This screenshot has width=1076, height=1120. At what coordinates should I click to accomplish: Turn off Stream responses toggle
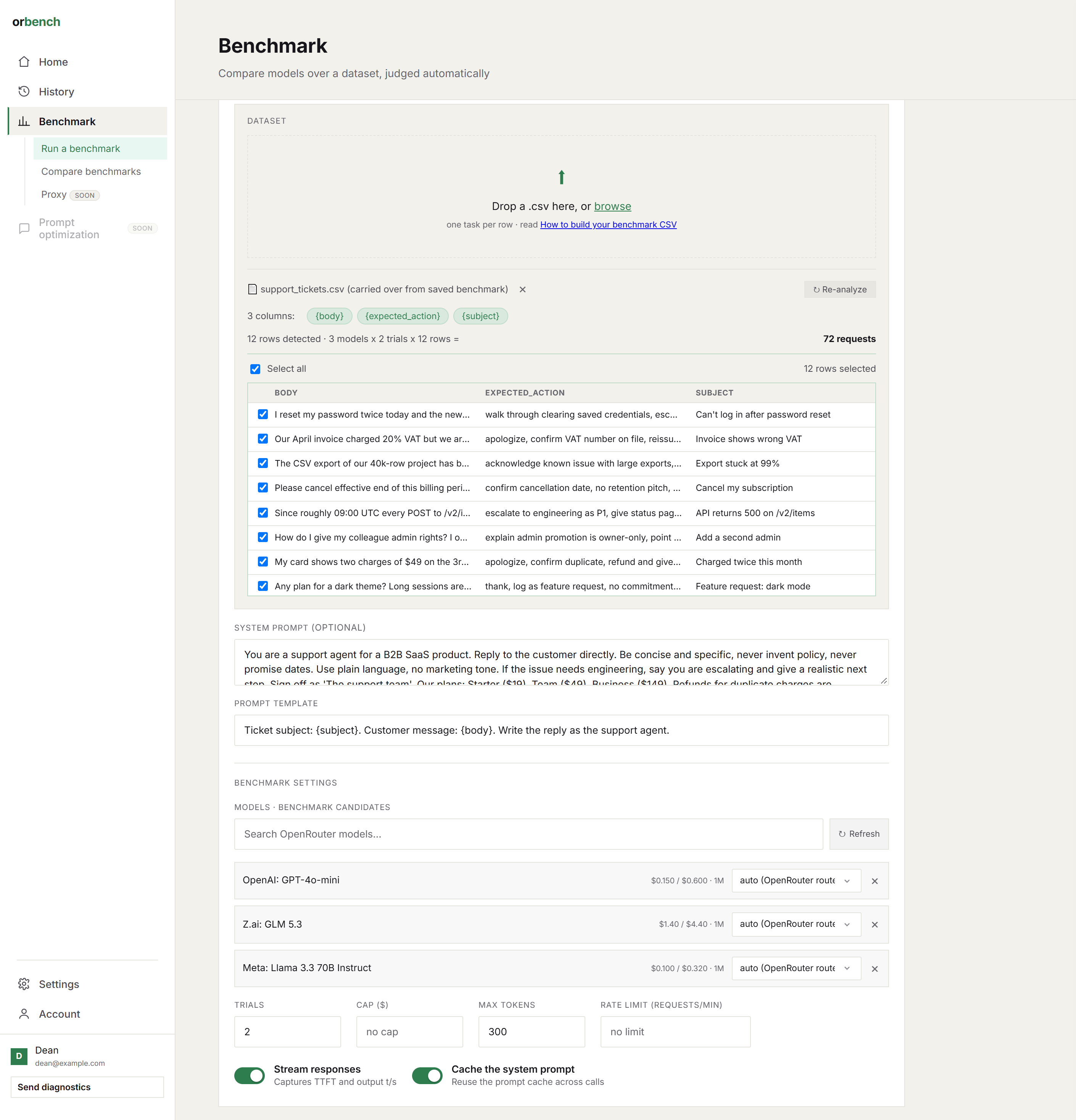point(250,1075)
